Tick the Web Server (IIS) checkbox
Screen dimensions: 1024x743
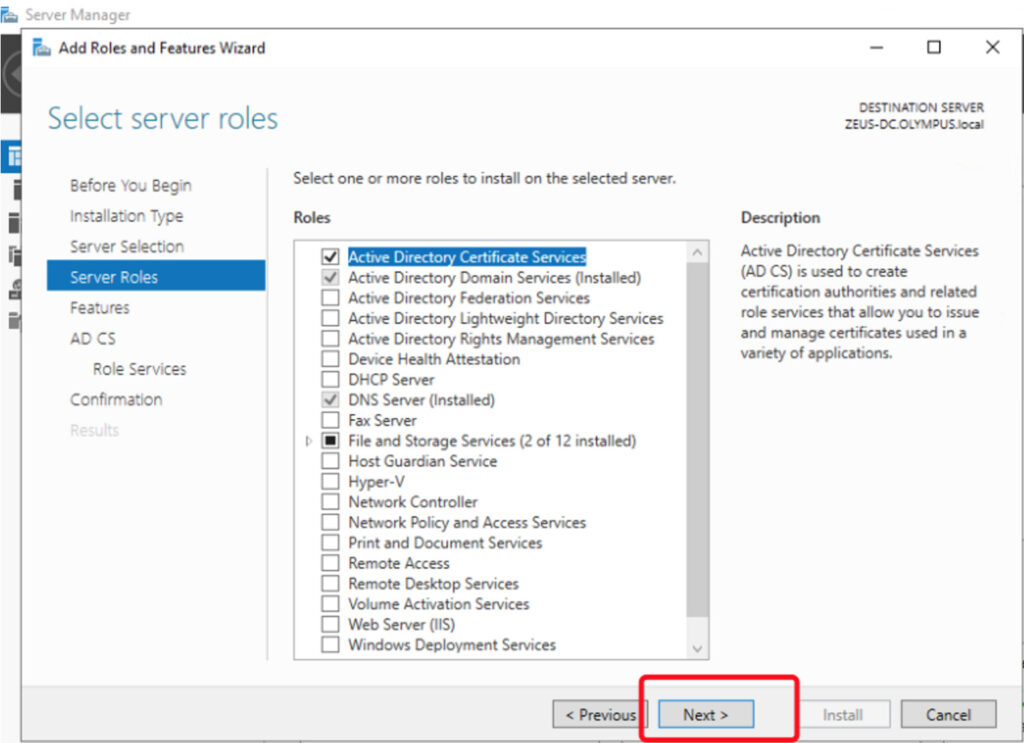point(330,625)
